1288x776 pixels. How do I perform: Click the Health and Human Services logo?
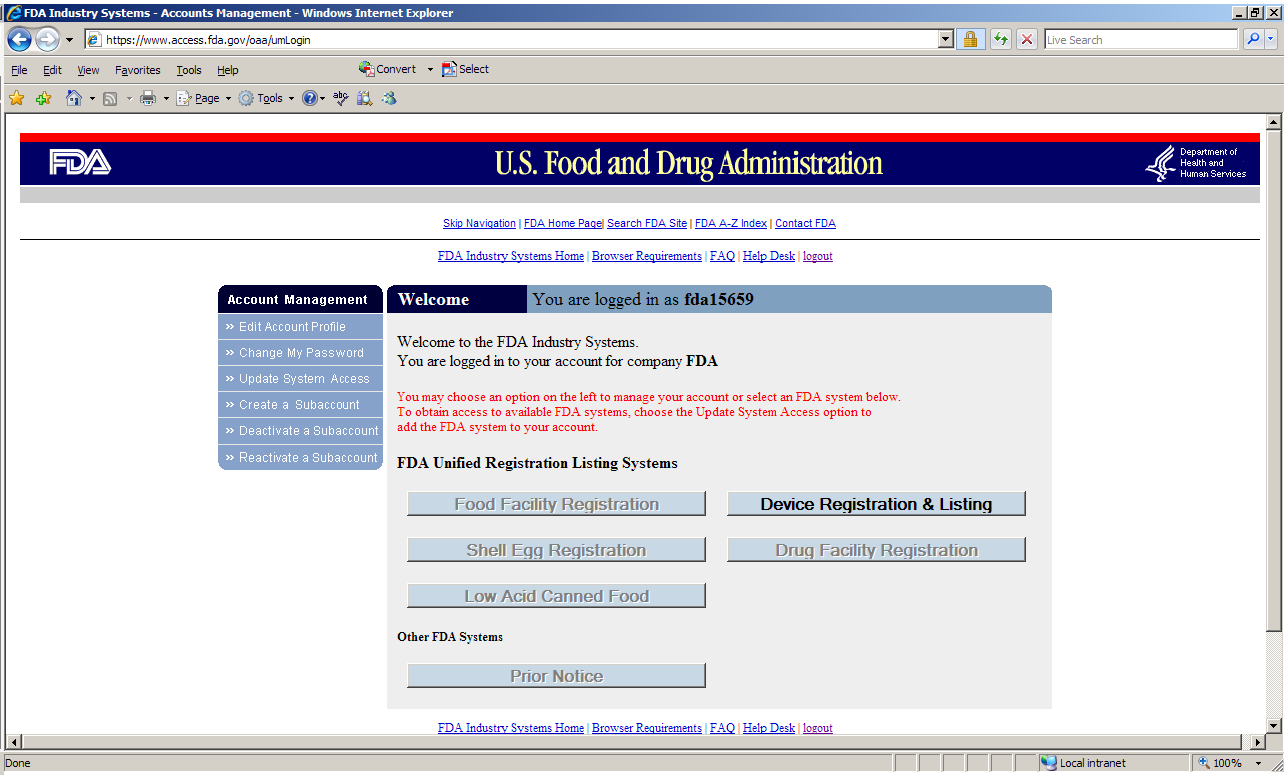(1196, 163)
